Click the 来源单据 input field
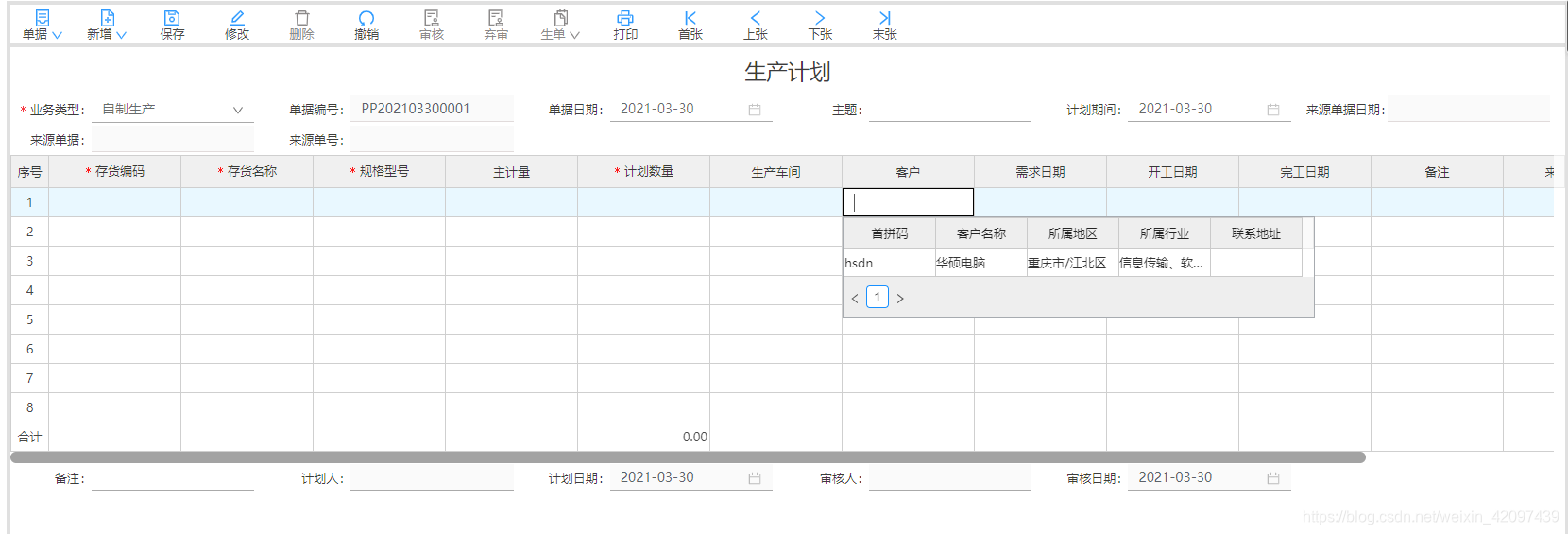 tap(173, 139)
